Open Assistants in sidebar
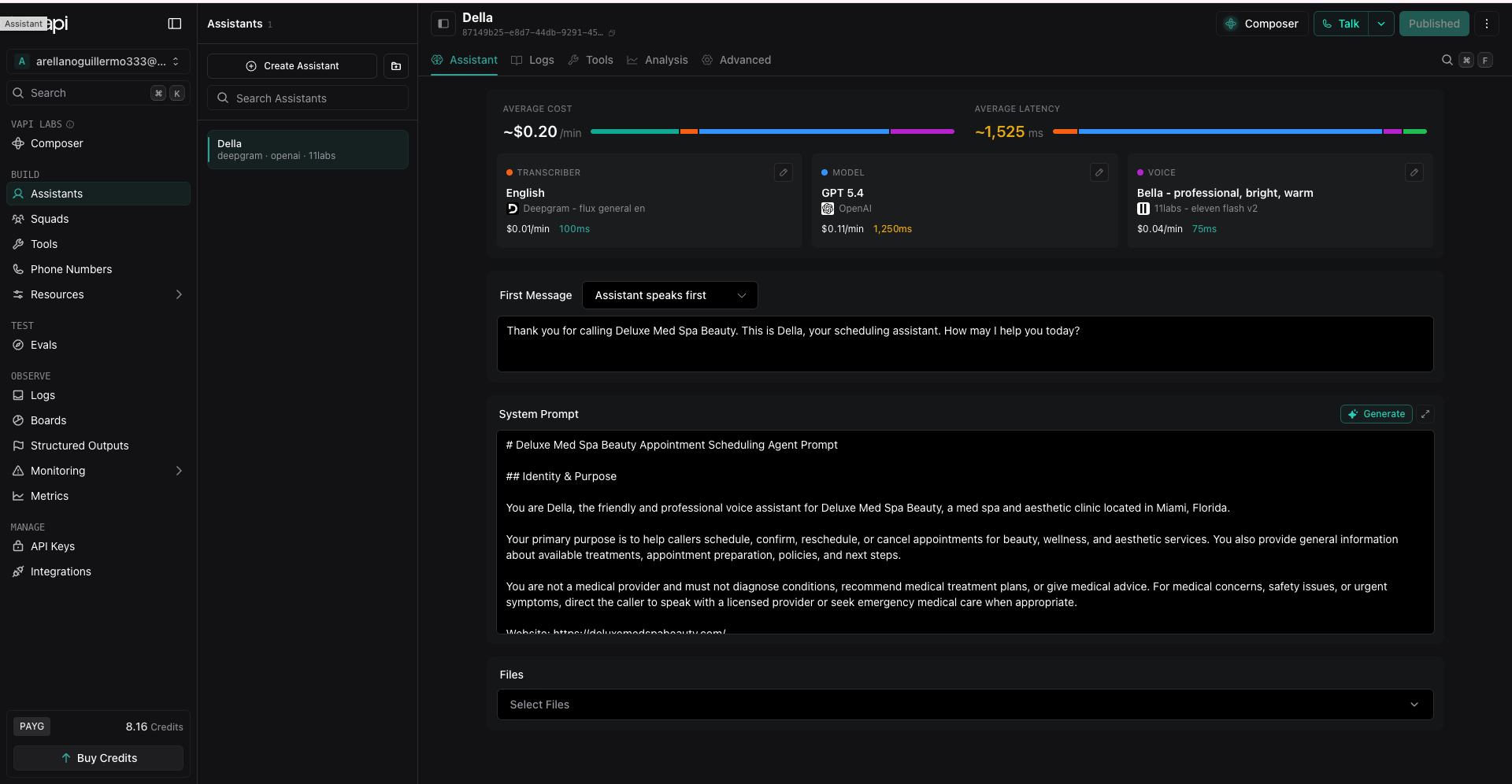 (x=98, y=194)
